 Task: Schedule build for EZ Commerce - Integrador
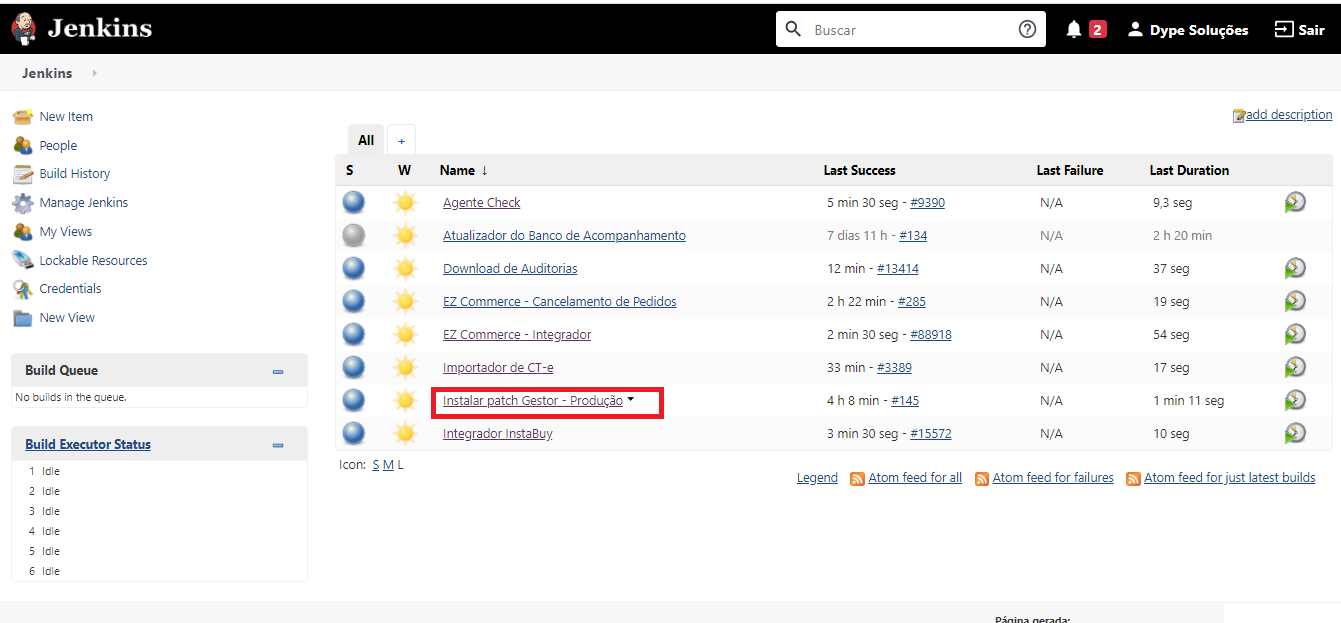click(1295, 334)
